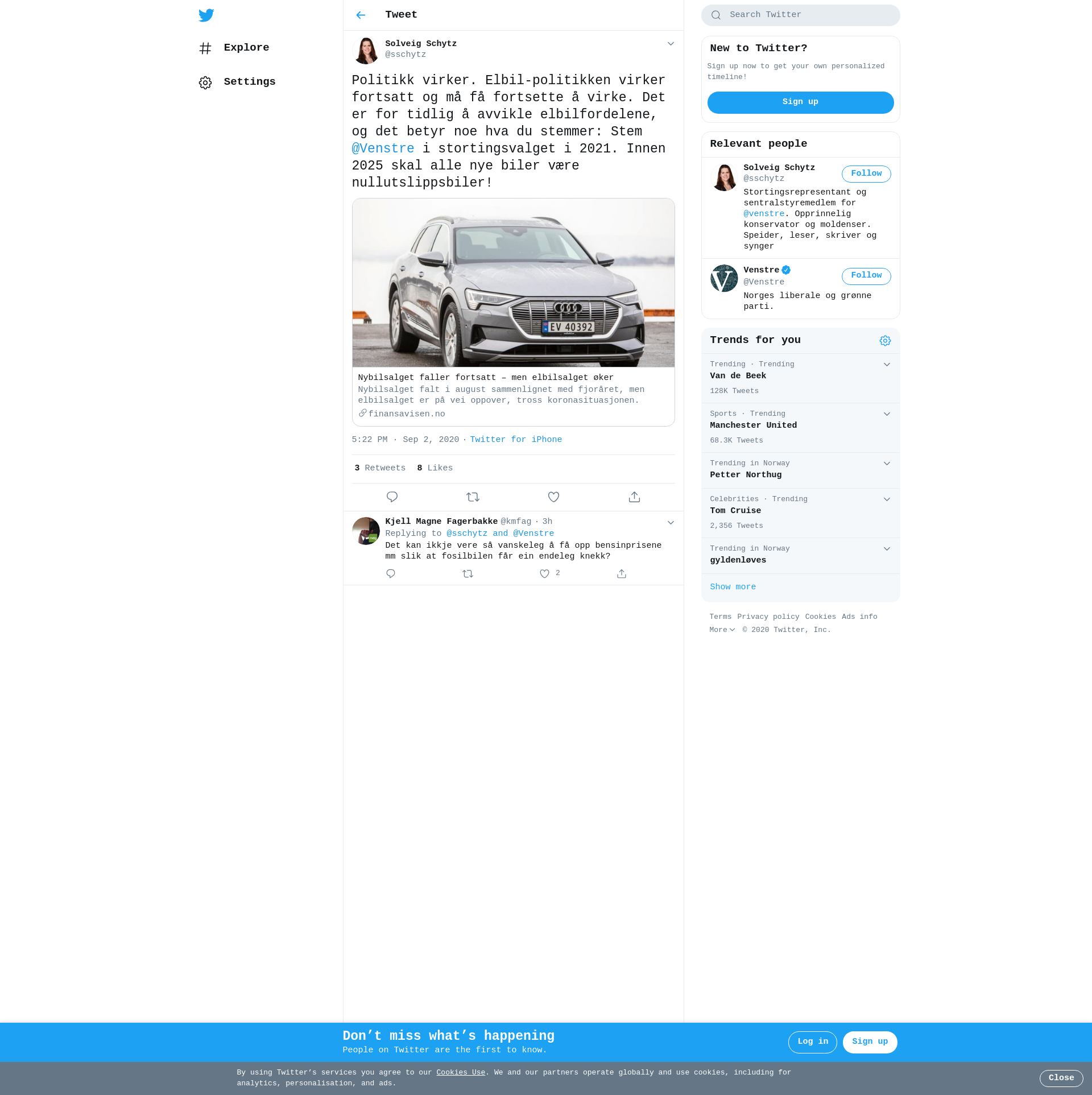Click Sign up on the bottom banner

point(870,1042)
